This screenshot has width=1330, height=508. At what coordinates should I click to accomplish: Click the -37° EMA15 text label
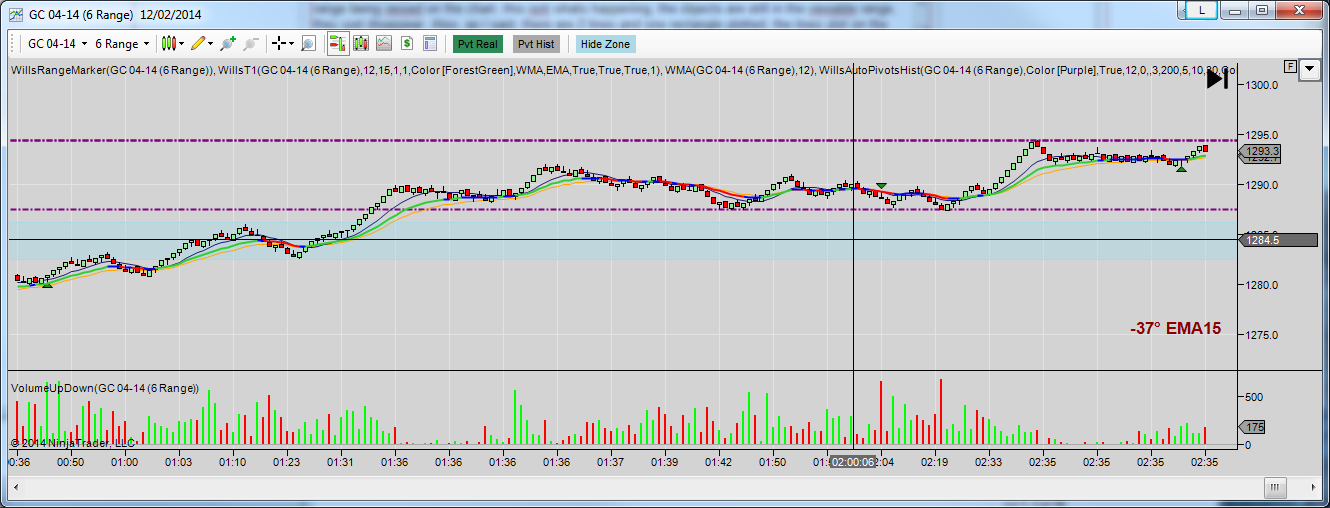1176,328
